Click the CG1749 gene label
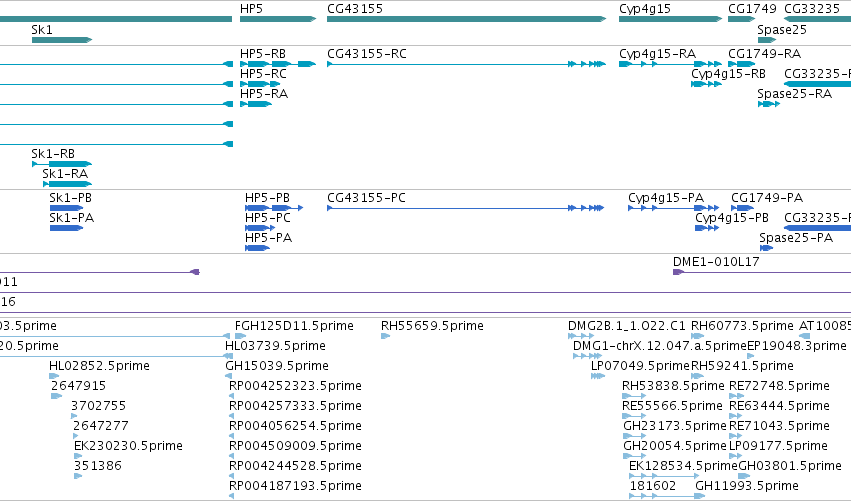This screenshot has height=501, width=851. [752, 9]
